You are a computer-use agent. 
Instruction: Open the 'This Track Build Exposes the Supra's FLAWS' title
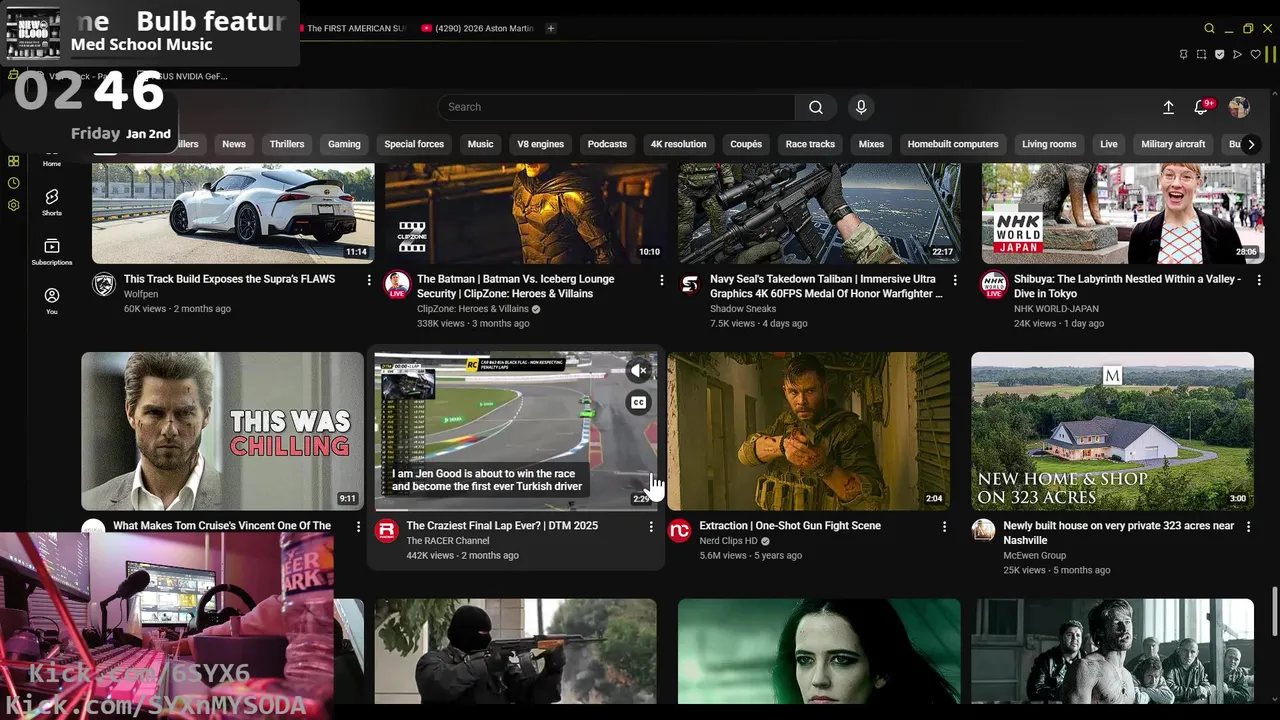229,279
